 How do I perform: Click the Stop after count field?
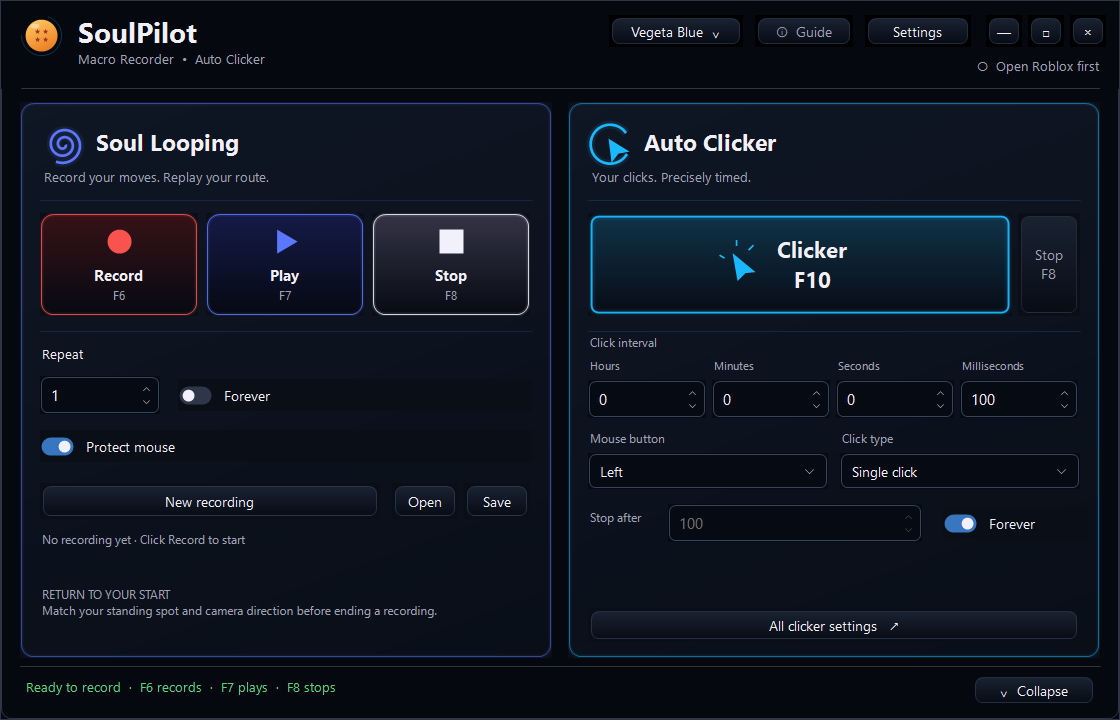point(794,524)
